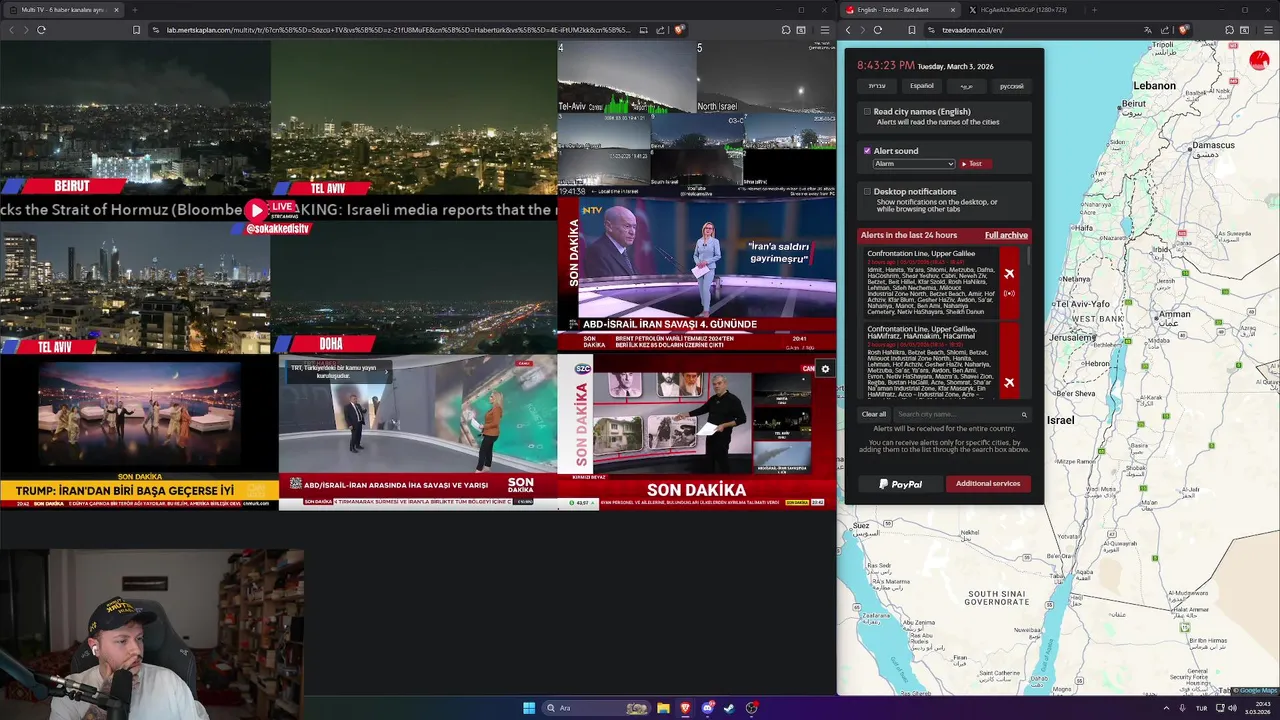This screenshot has width=1280, height=720.
Task: Select the Multi TV browser tab
Action: pos(62,10)
